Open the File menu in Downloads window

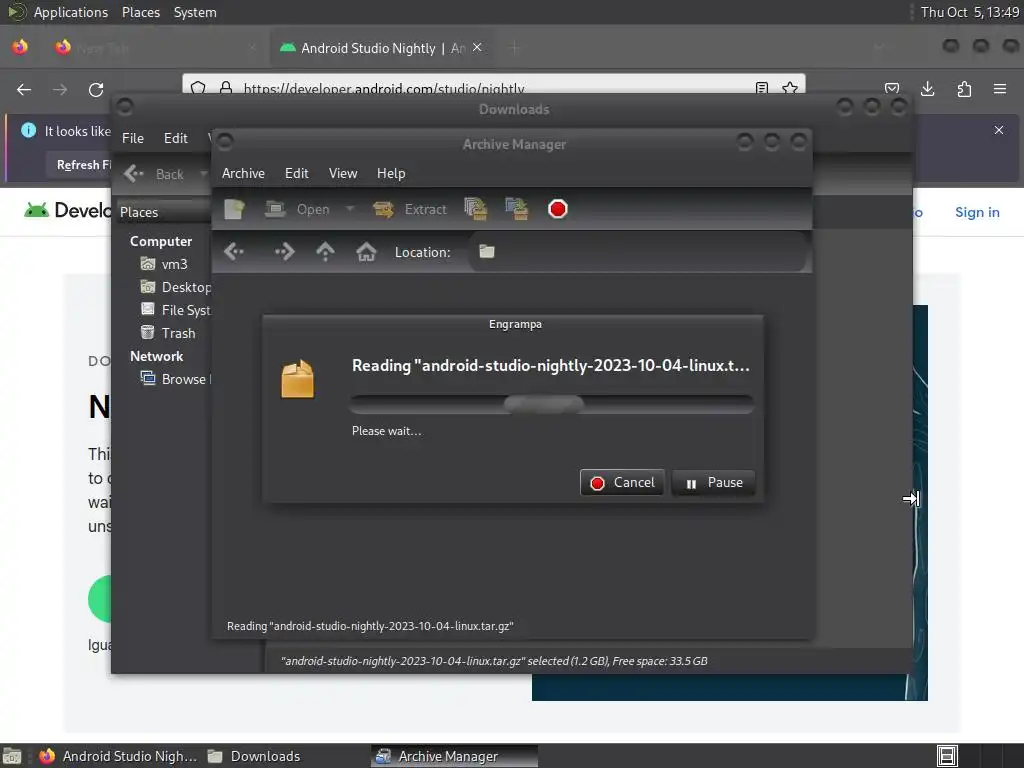[133, 138]
